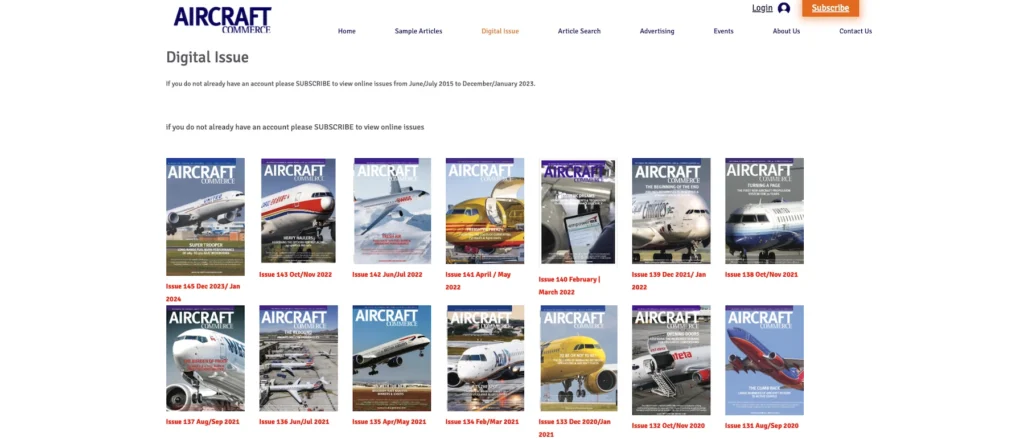The width and height of the screenshot is (1024, 439).
Task: Click the 'Digital Issue' page heading
Action: point(207,57)
